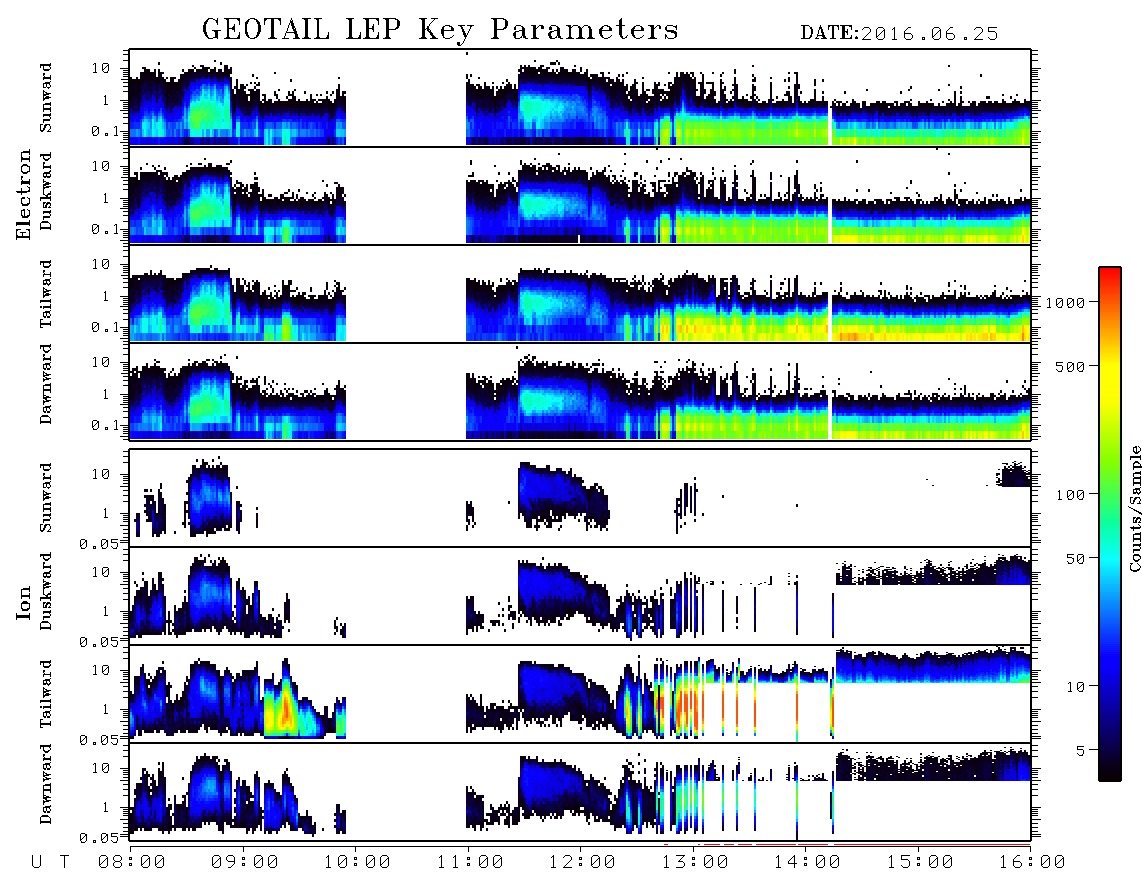Click the "16:00" time tick label
1142x880 pixels.
click(x=1032, y=862)
